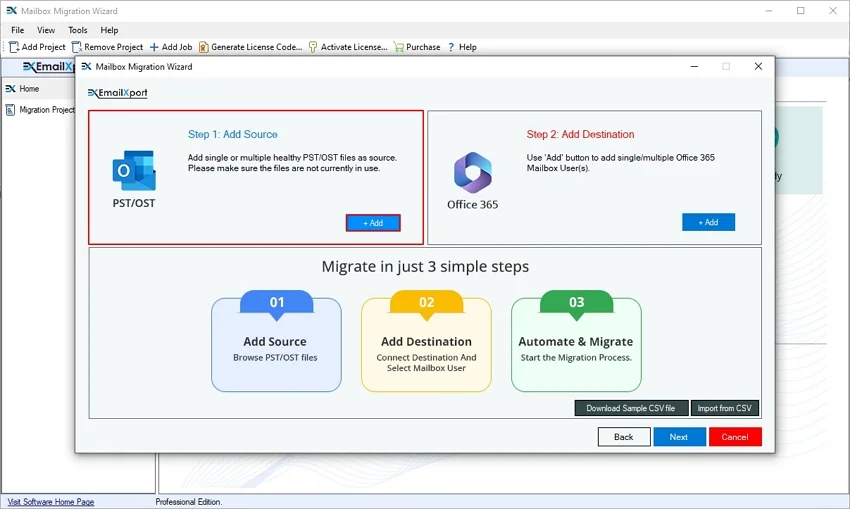Click the Activate License toolbar icon
The height and width of the screenshot is (509, 850).
point(313,47)
